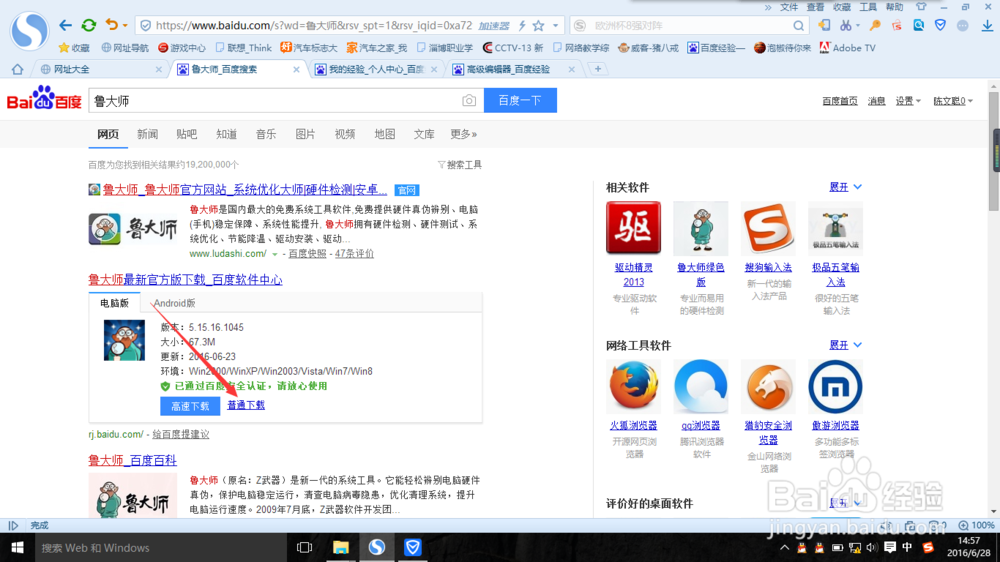
Task: Open the 更多» category menu
Action: [x=464, y=134]
